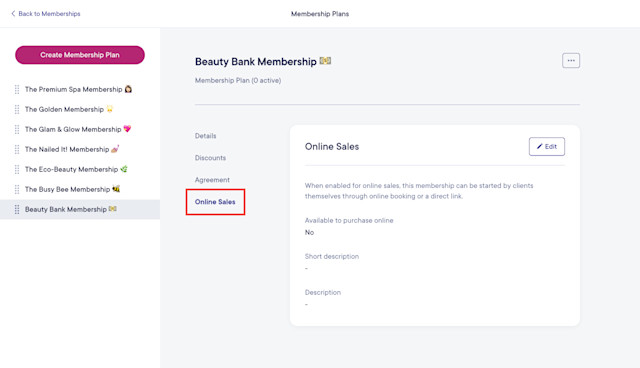Image resolution: width=640 pixels, height=368 pixels.
Task: Select the Agreement tab
Action: [212, 180]
